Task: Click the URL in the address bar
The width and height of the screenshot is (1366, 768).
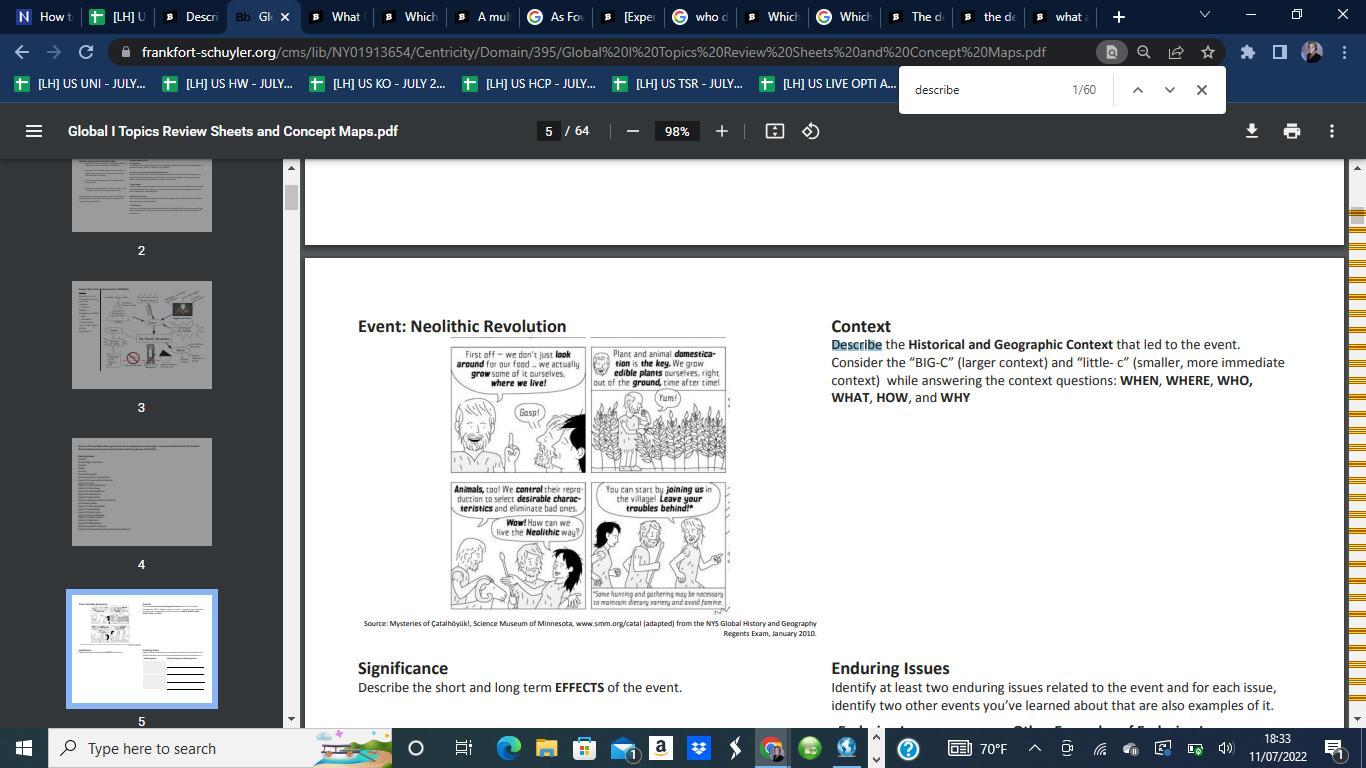Action: (593, 52)
